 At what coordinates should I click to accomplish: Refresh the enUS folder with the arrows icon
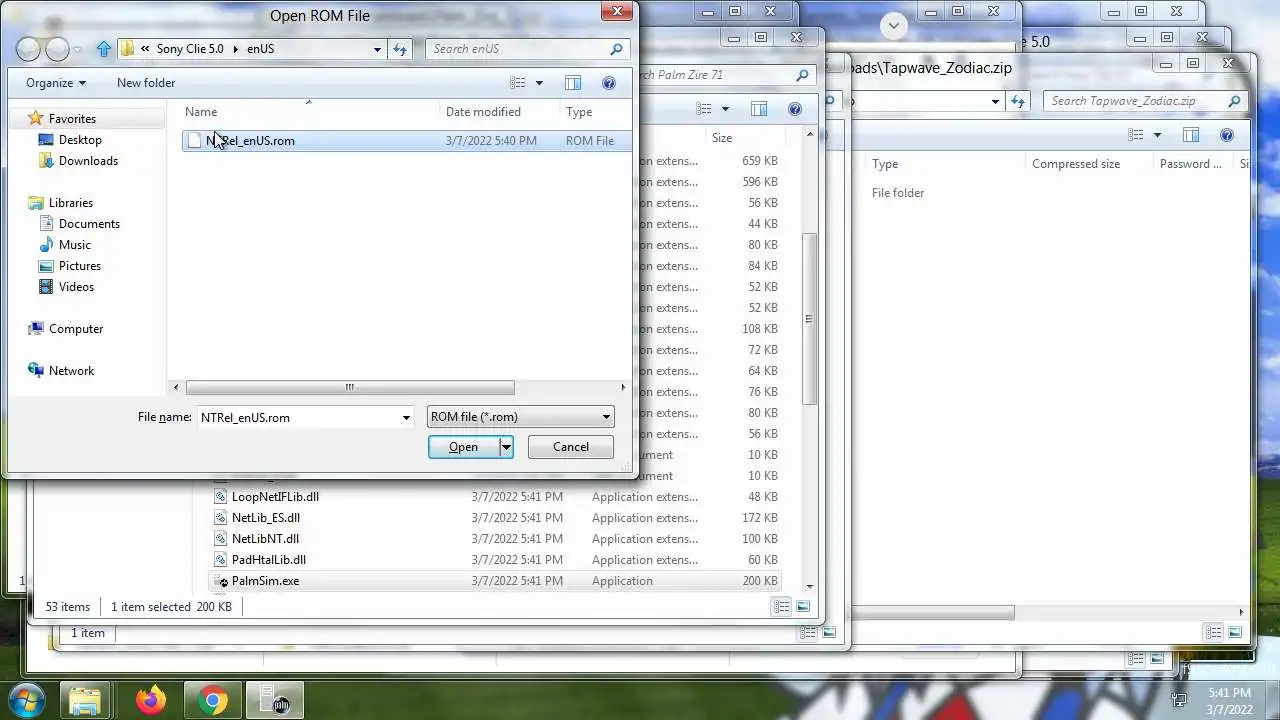click(400, 49)
